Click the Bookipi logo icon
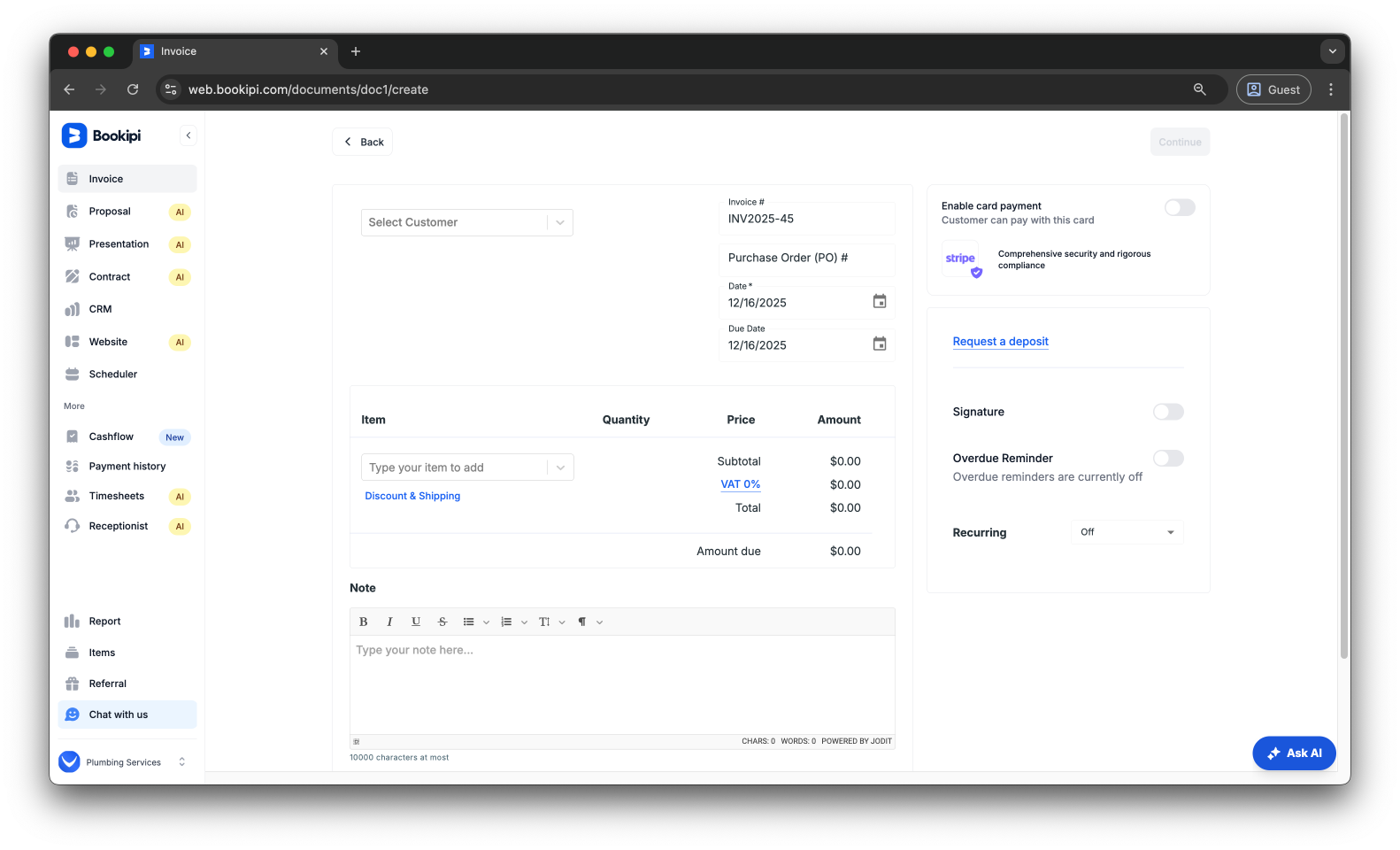Screen dimensions: 1400x850 pos(74,135)
